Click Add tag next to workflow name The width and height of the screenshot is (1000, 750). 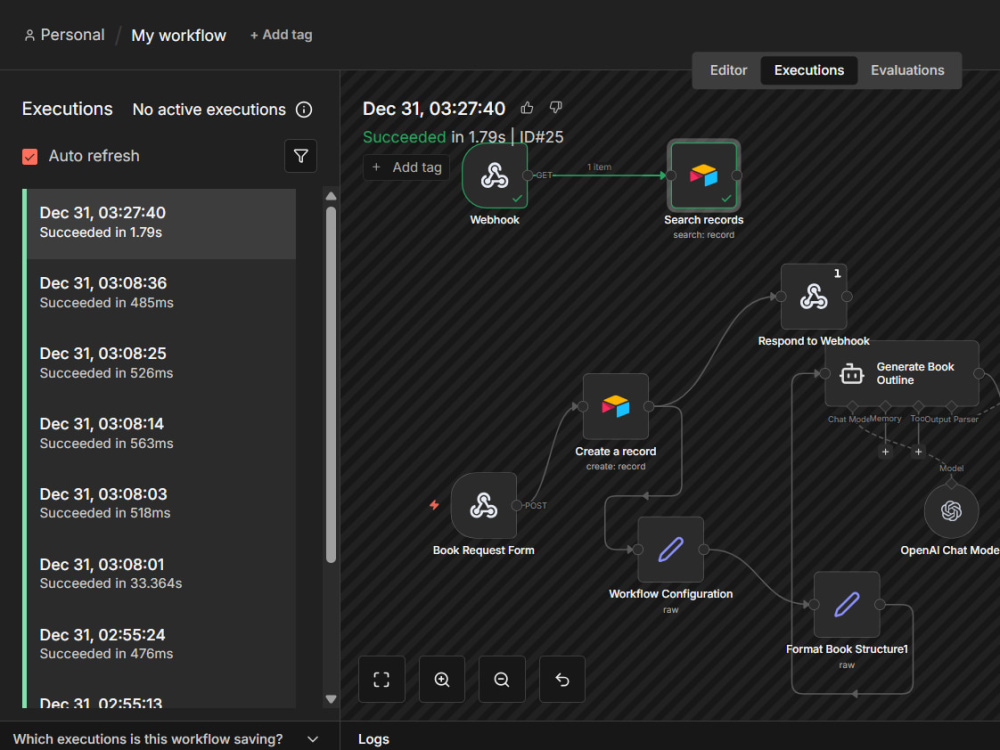pyautogui.click(x=281, y=35)
